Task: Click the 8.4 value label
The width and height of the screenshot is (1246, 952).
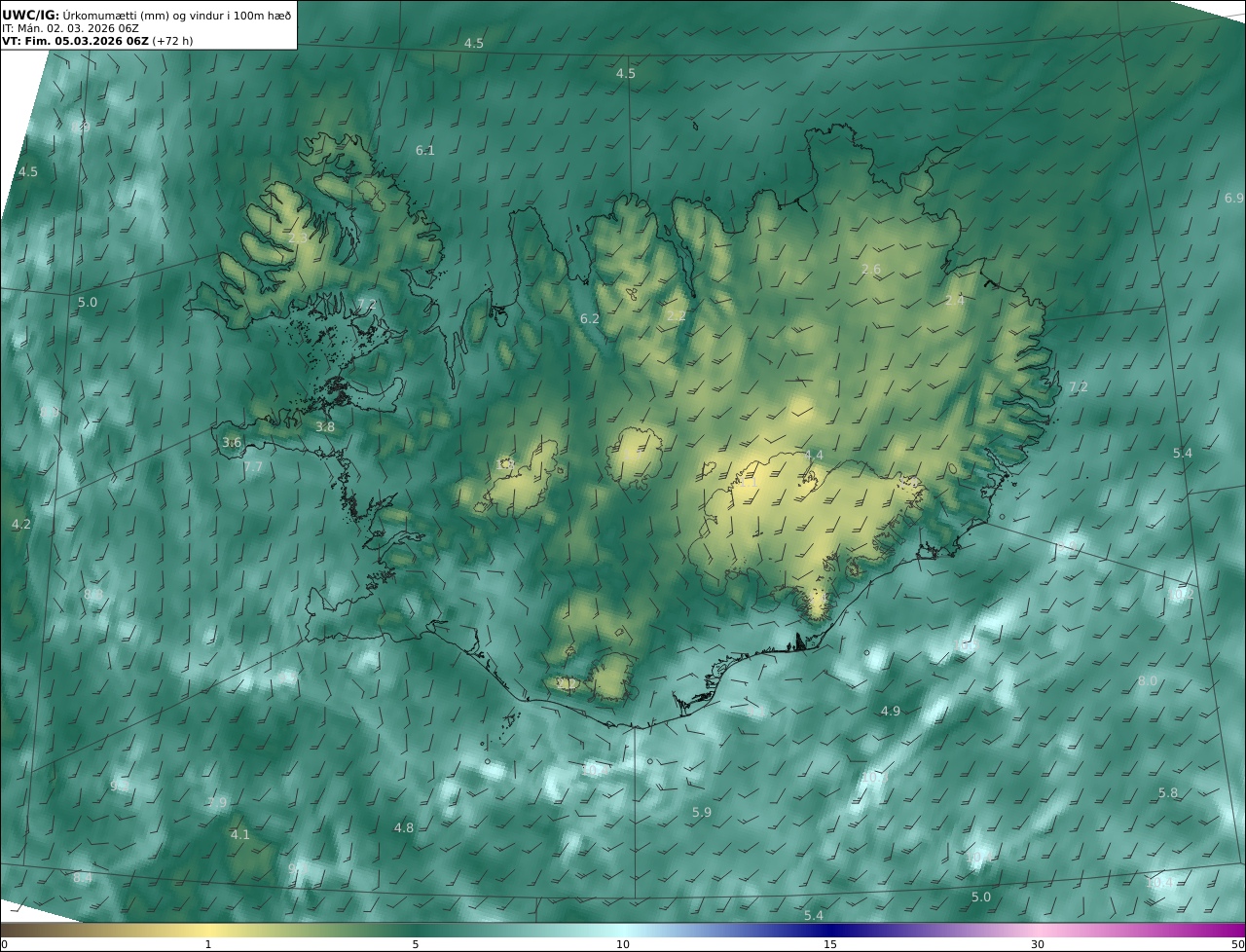Action: 83,878
